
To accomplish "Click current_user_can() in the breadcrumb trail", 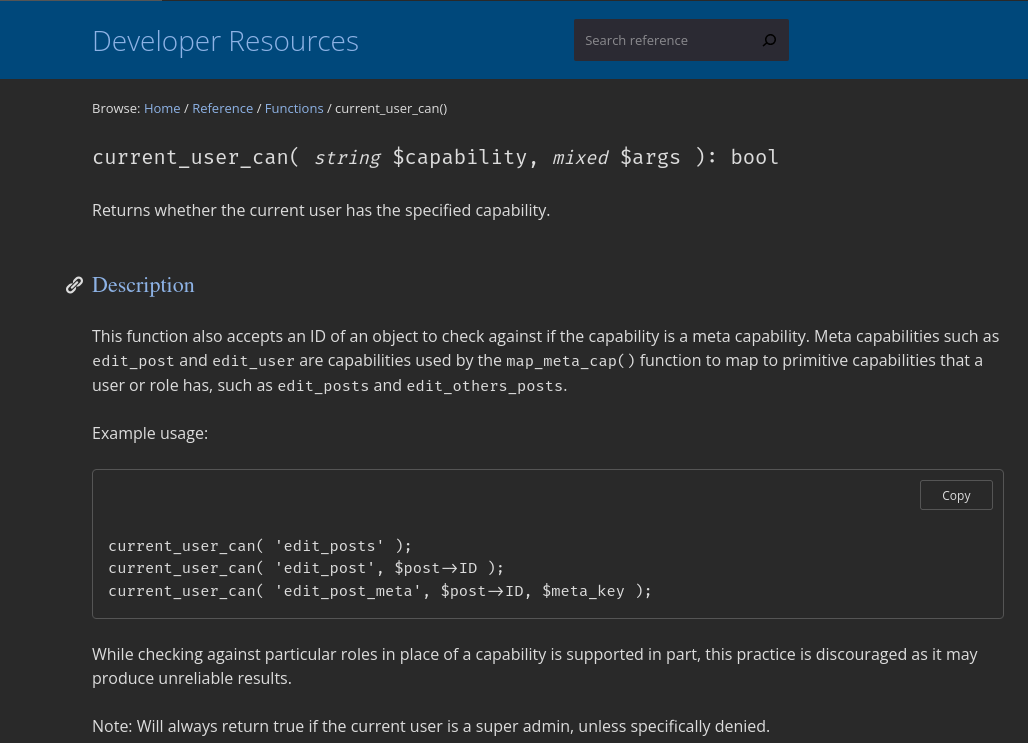I will click(x=391, y=108).
